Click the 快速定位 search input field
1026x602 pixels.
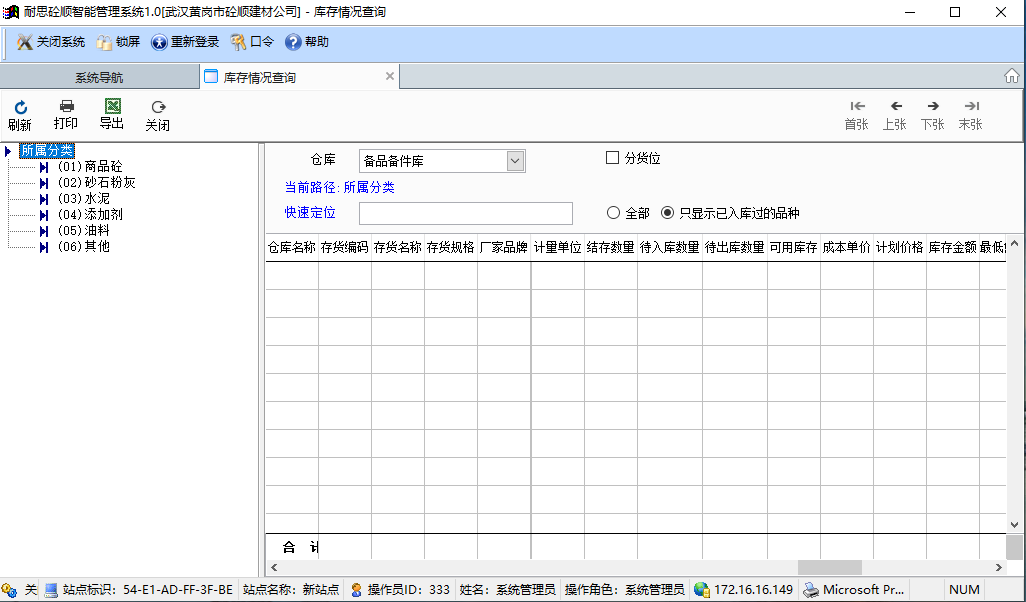pos(465,213)
